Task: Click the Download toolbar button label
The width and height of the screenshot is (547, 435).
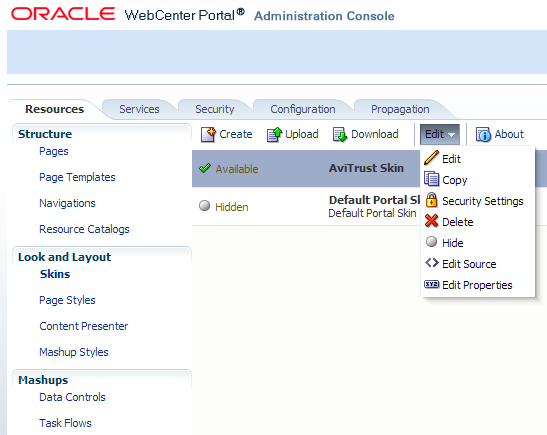Action: pyautogui.click(x=375, y=134)
